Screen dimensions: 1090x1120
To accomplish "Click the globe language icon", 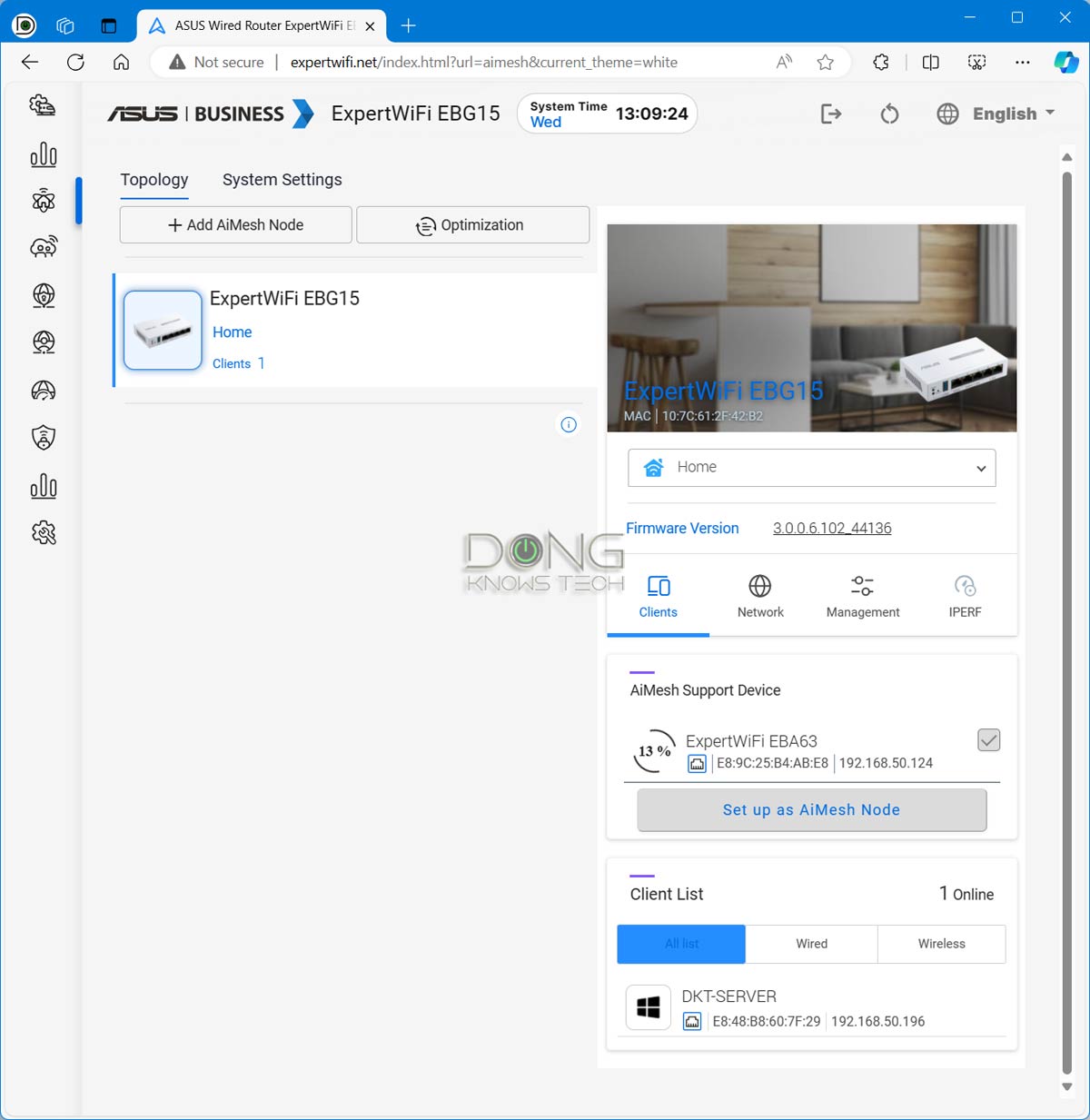I will tap(947, 114).
